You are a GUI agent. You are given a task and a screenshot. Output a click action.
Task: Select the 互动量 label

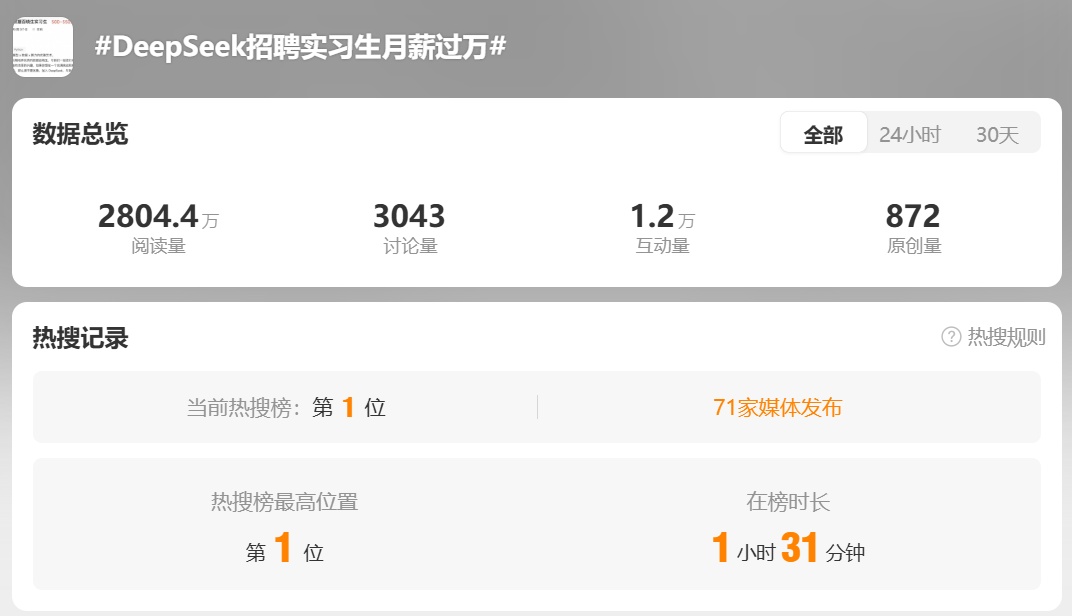[662, 245]
